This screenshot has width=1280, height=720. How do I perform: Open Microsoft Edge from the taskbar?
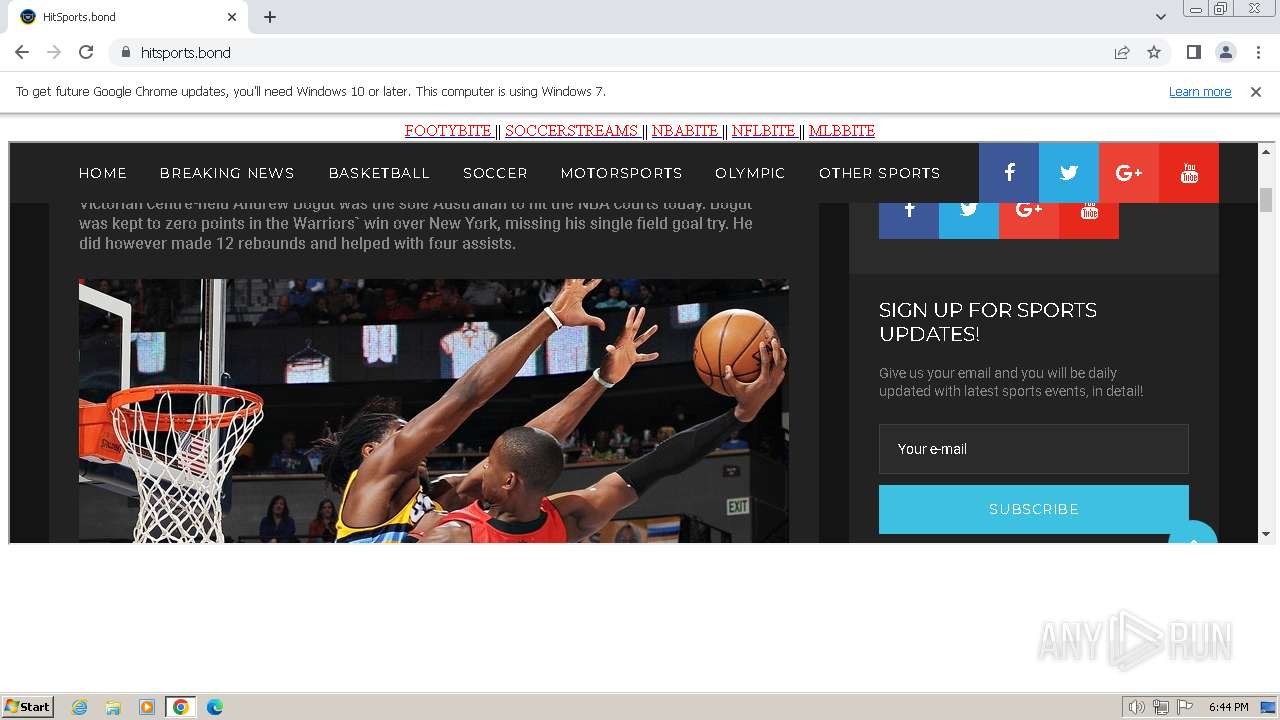pos(215,707)
